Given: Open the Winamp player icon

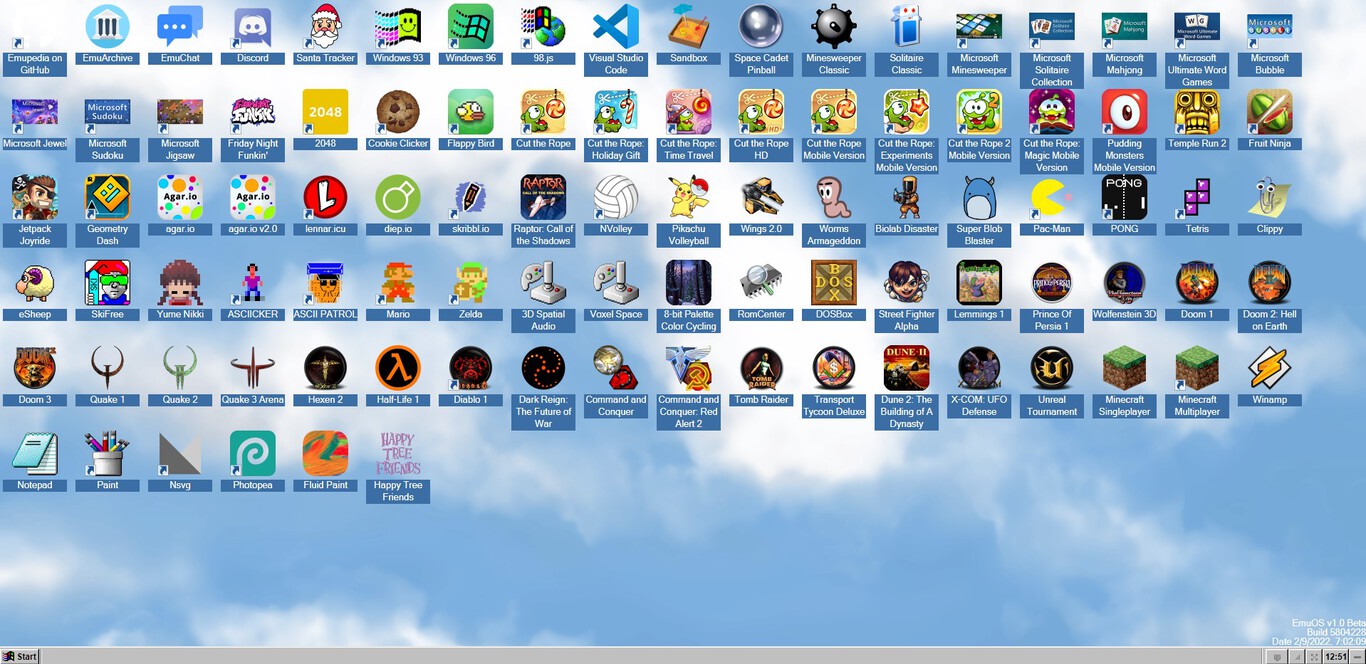Looking at the screenshot, I should [1269, 368].
